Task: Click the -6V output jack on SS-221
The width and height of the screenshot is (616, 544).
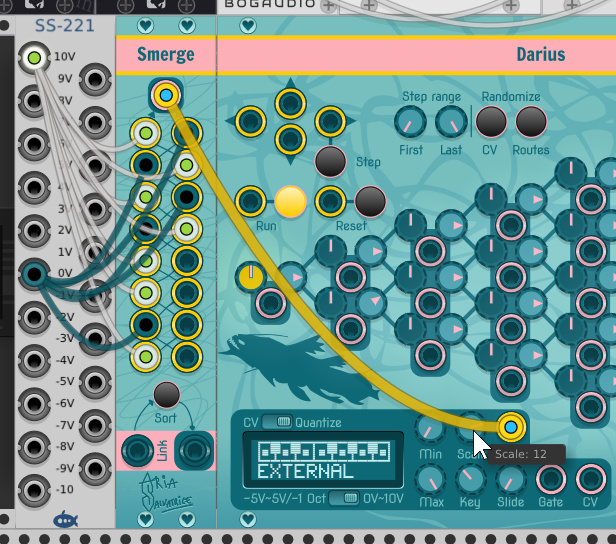Action: click(x=35, y=404)
